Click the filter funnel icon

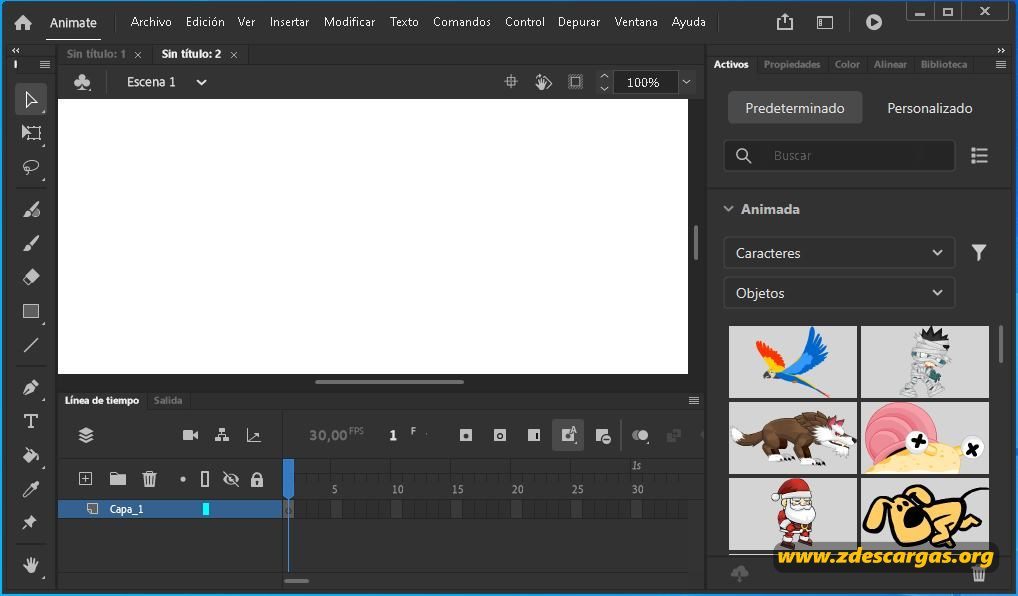(978, 253)
